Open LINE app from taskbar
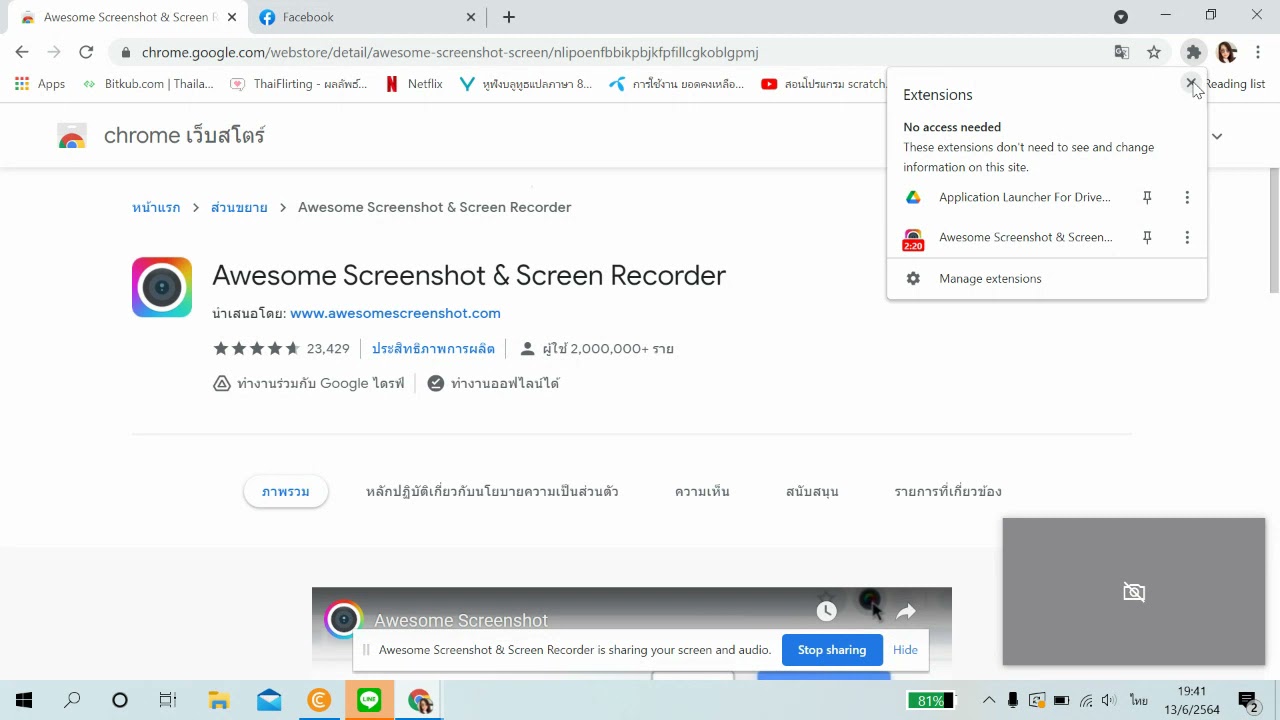The image size is (1280, 720). 369,701
